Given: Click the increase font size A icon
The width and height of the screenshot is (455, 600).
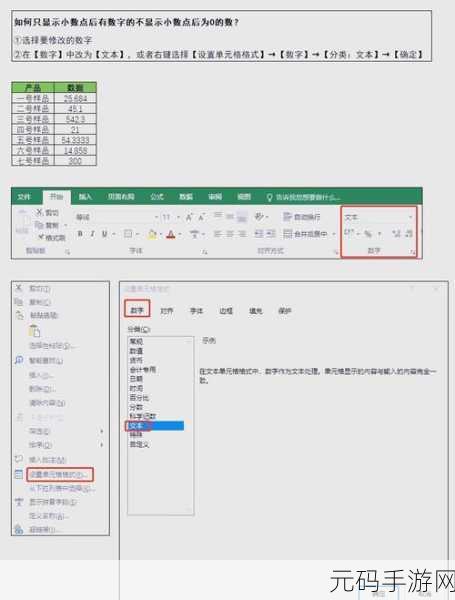Looking at the screenshot, I should tap(189, 217).
